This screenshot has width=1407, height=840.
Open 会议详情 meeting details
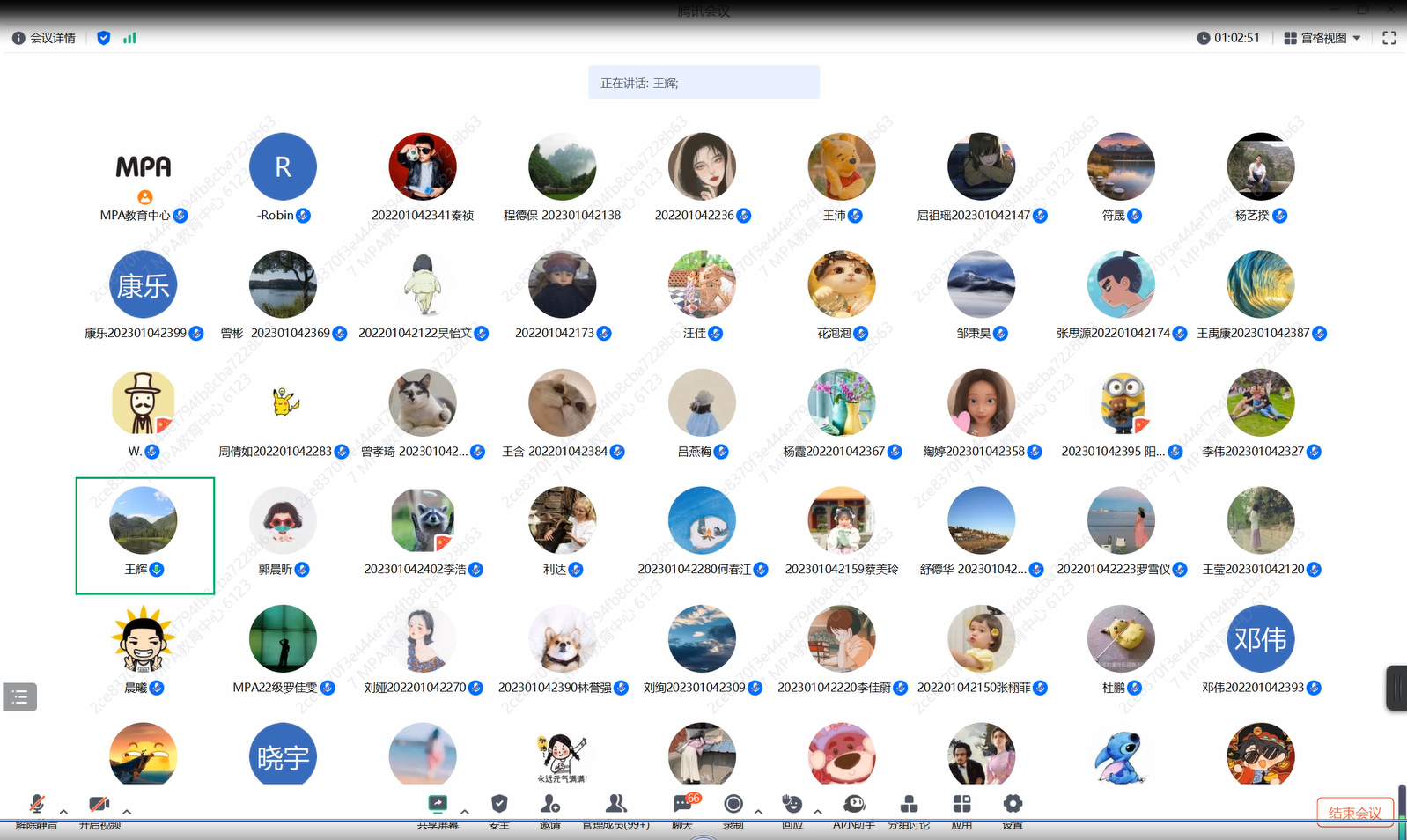(44, 38)
